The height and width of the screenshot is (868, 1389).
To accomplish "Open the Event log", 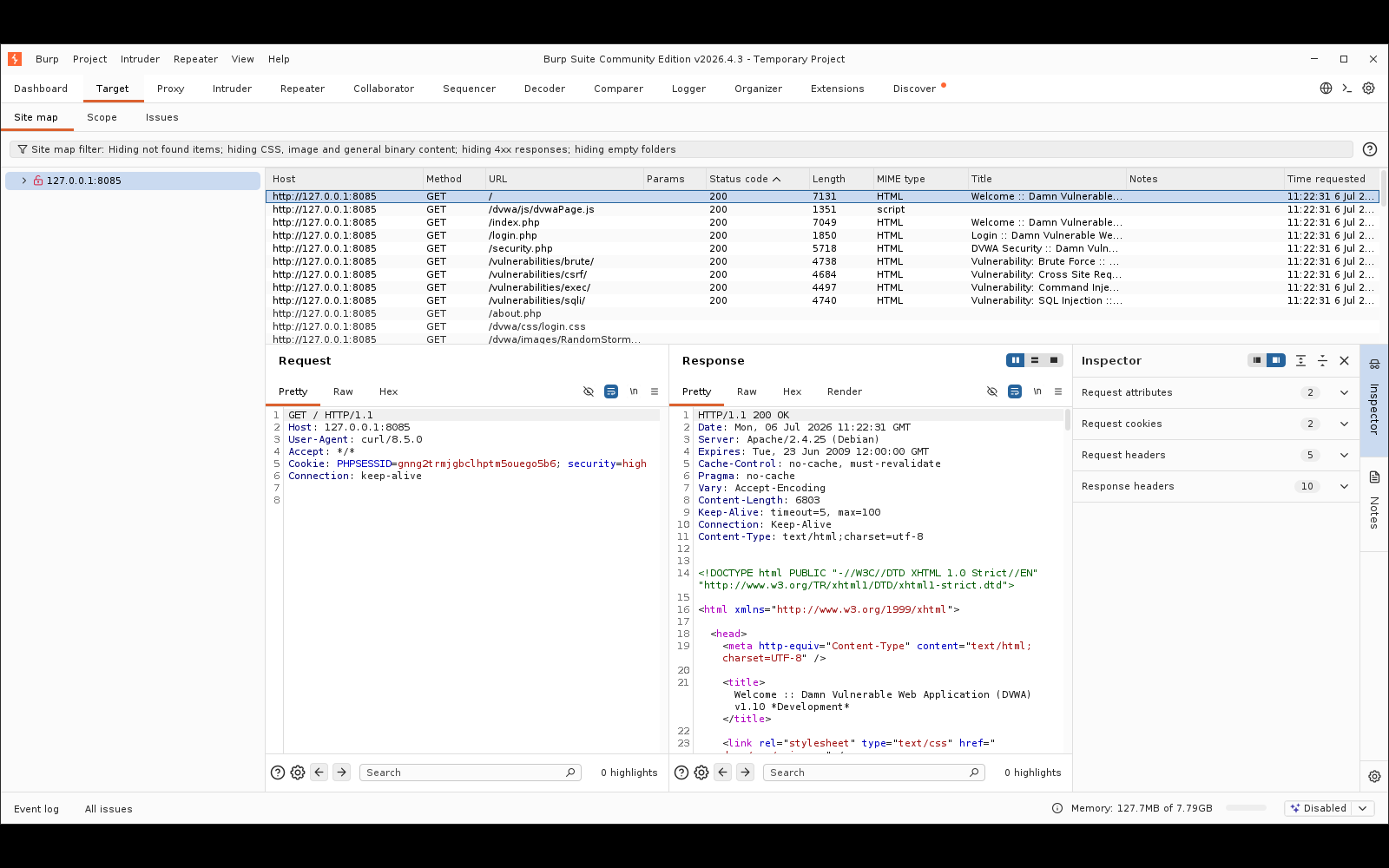I will tap(36, 809).
